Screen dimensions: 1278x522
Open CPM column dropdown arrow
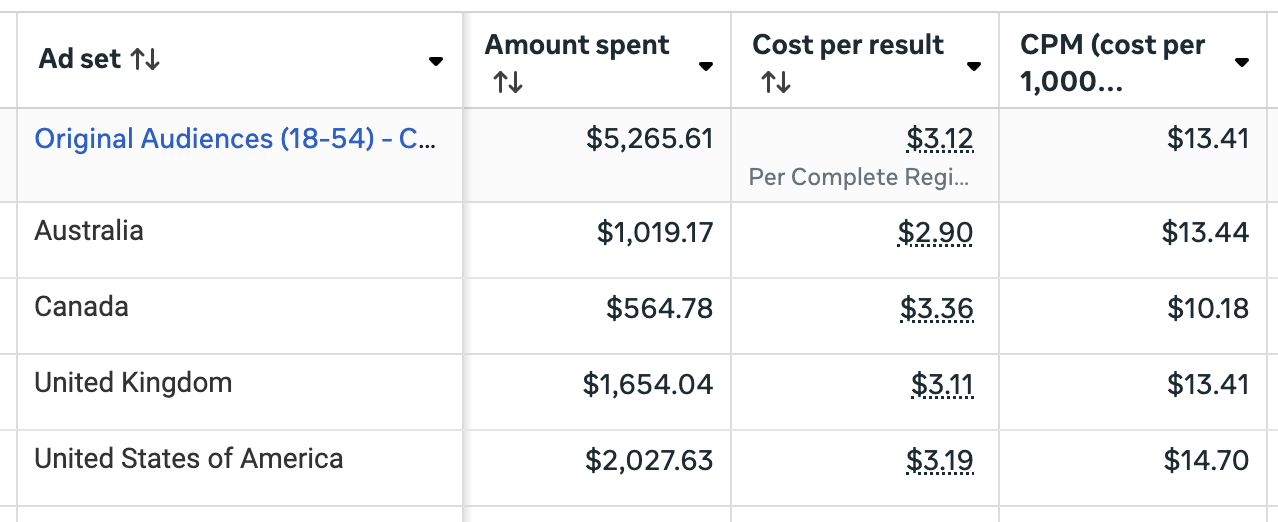(1242, 62)
